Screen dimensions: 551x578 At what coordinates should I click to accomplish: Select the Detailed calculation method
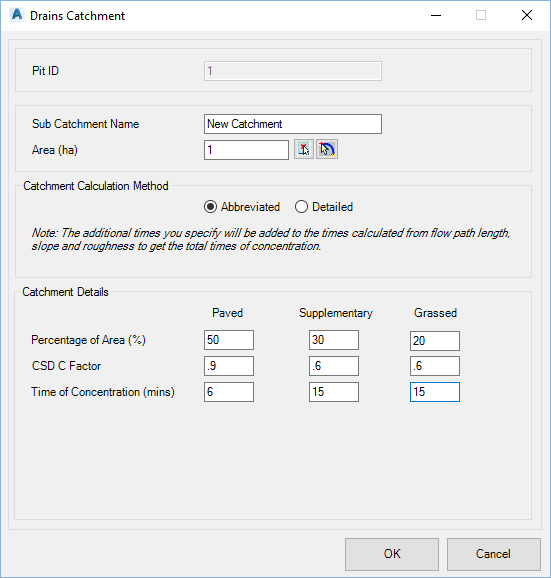point(301,207)
